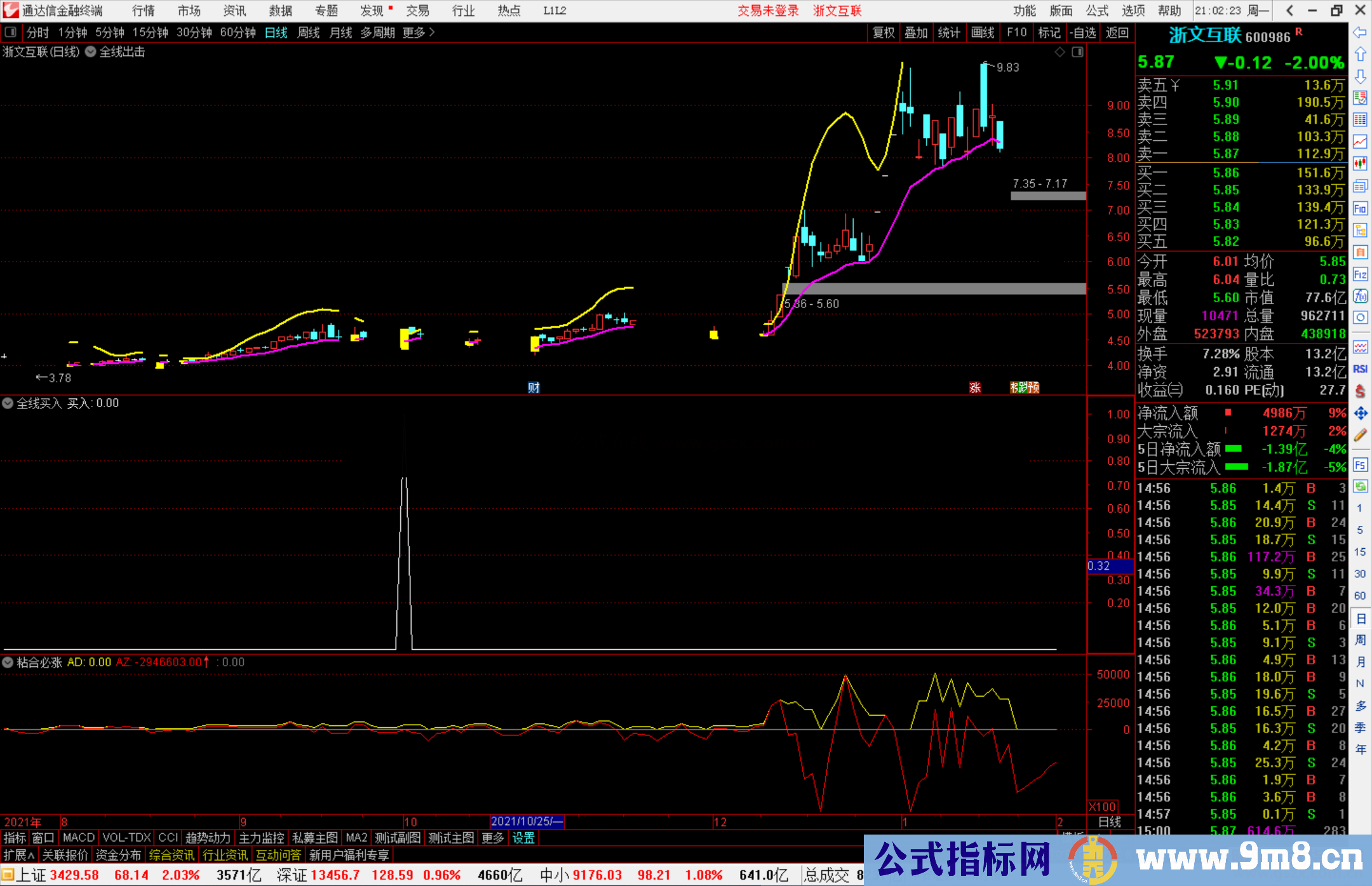Click the up arrow sidebar icon
Screen dimensions: 1372x886
(x=1360, y=54)
